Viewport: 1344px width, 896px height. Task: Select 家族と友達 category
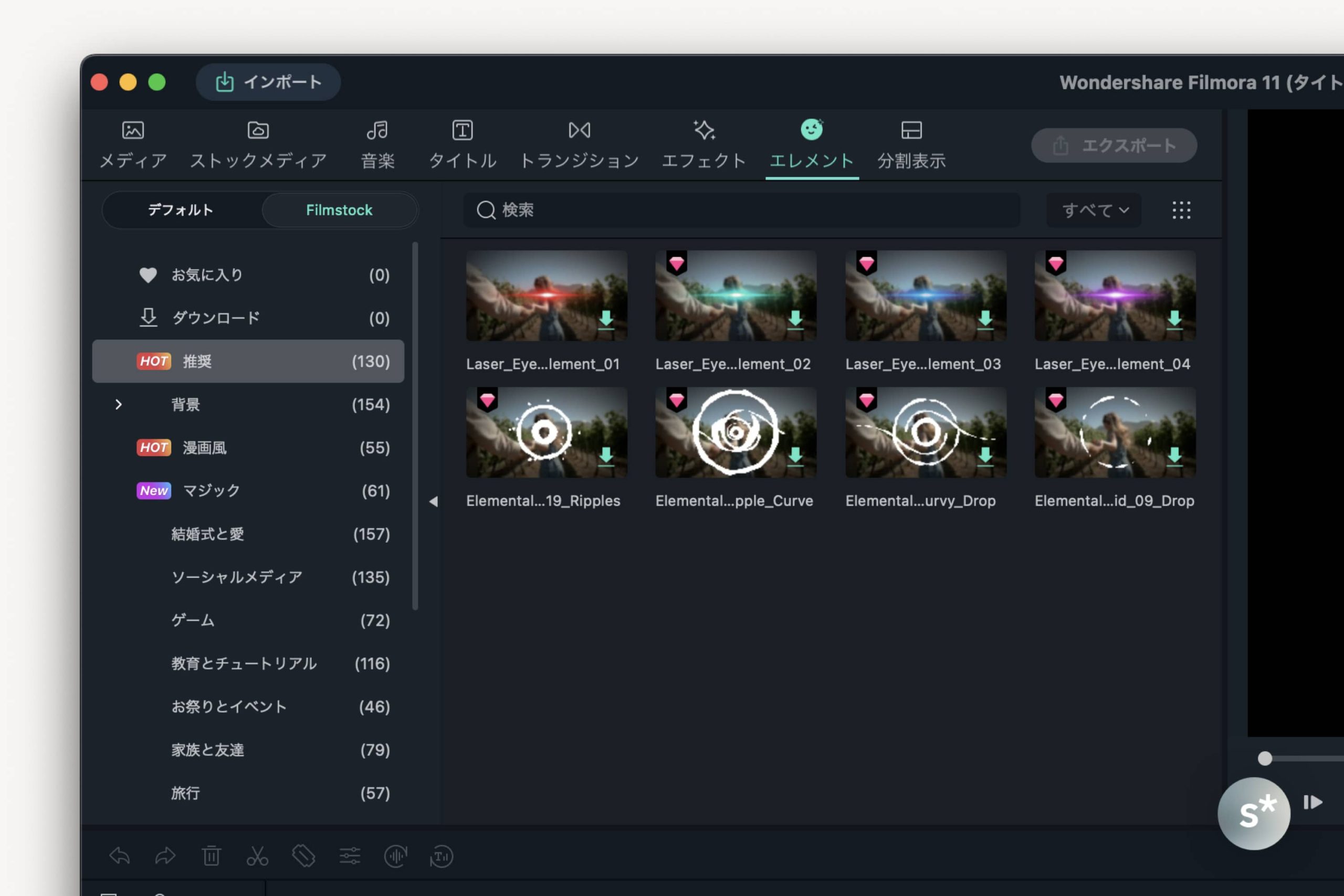click(248, 750)
